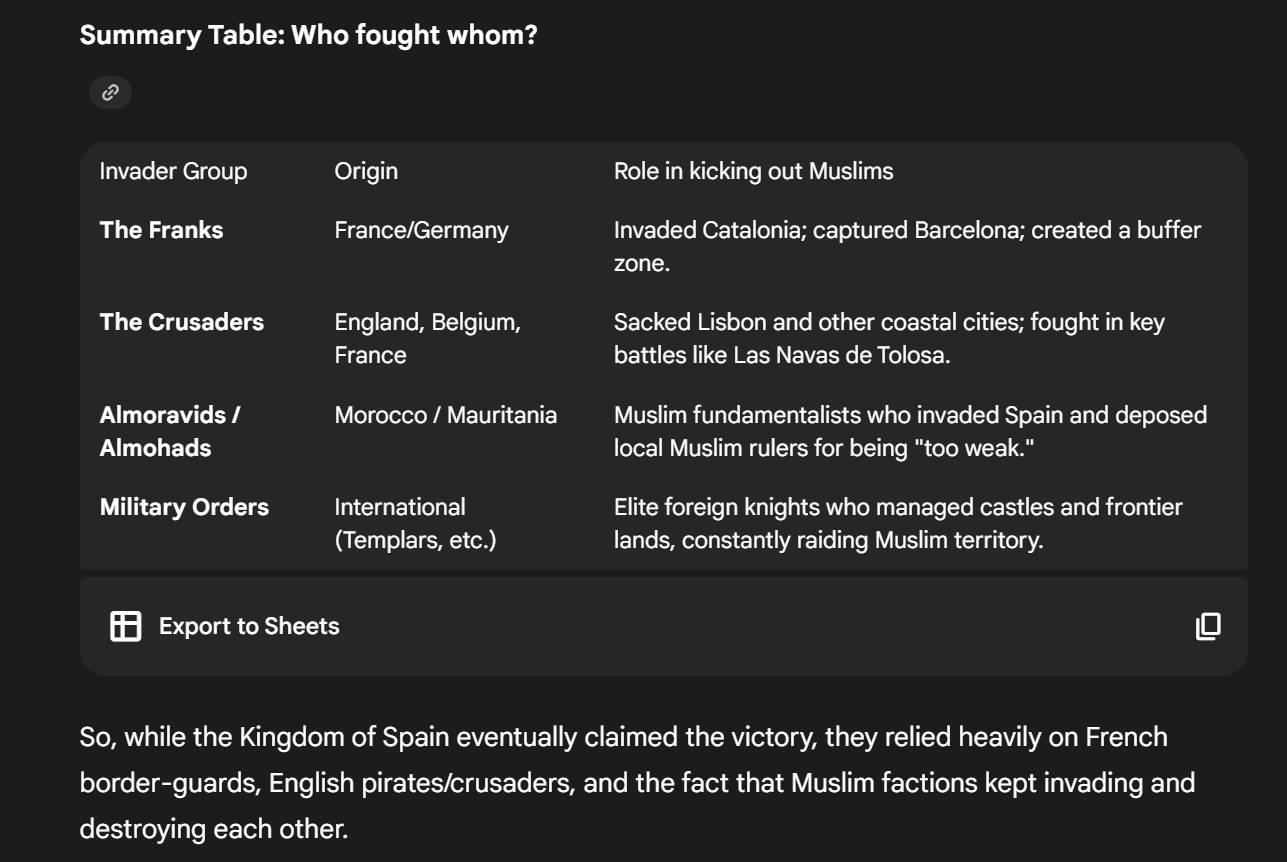
Task: Select The Franks row label
Action: [161, 230]
